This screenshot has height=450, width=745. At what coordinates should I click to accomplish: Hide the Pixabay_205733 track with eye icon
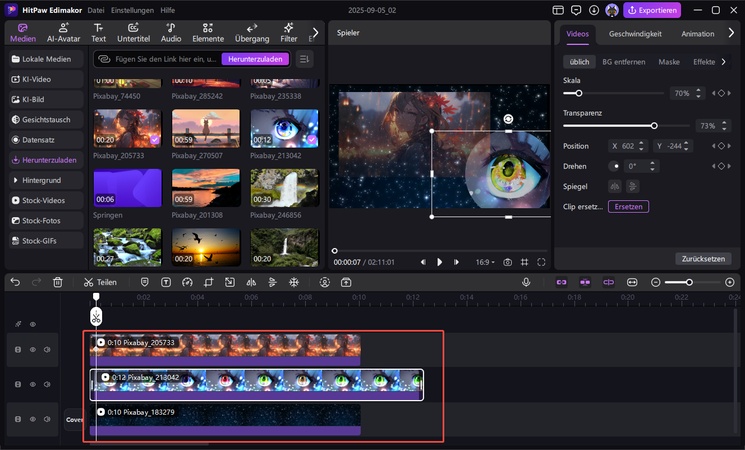pyautogui.click(x=33, y=350)
